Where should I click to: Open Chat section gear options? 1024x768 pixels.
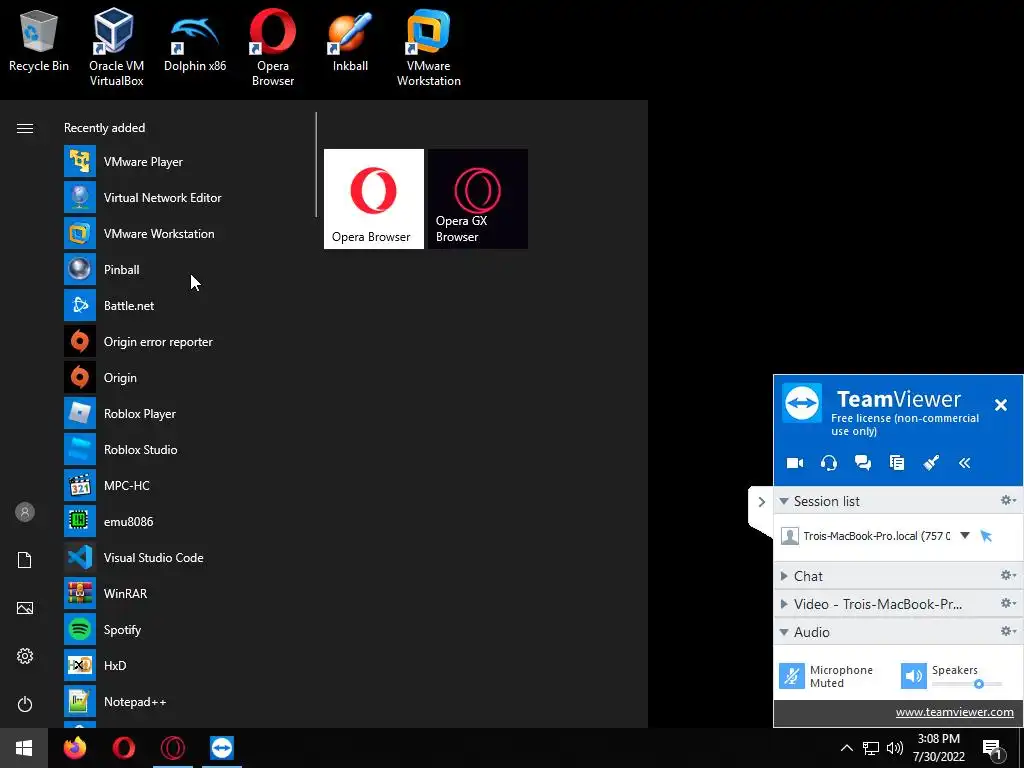1008,575
